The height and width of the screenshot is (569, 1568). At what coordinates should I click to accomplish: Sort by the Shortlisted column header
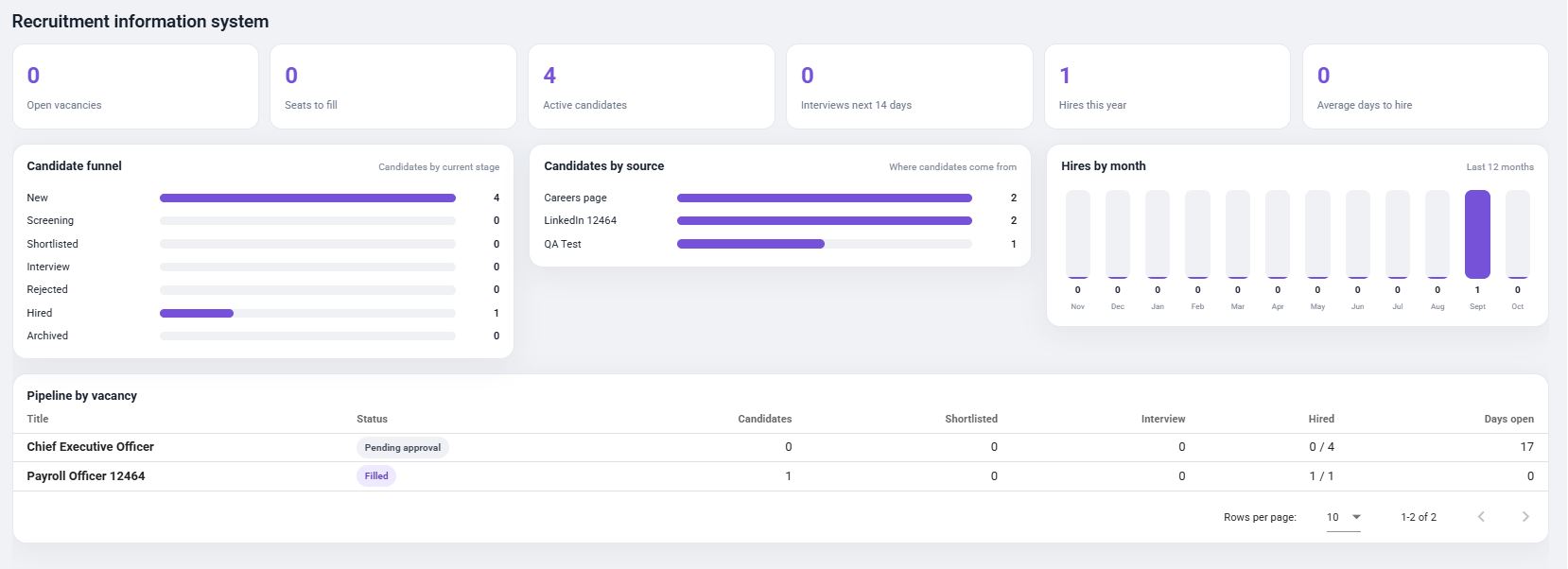pos(971,419)
